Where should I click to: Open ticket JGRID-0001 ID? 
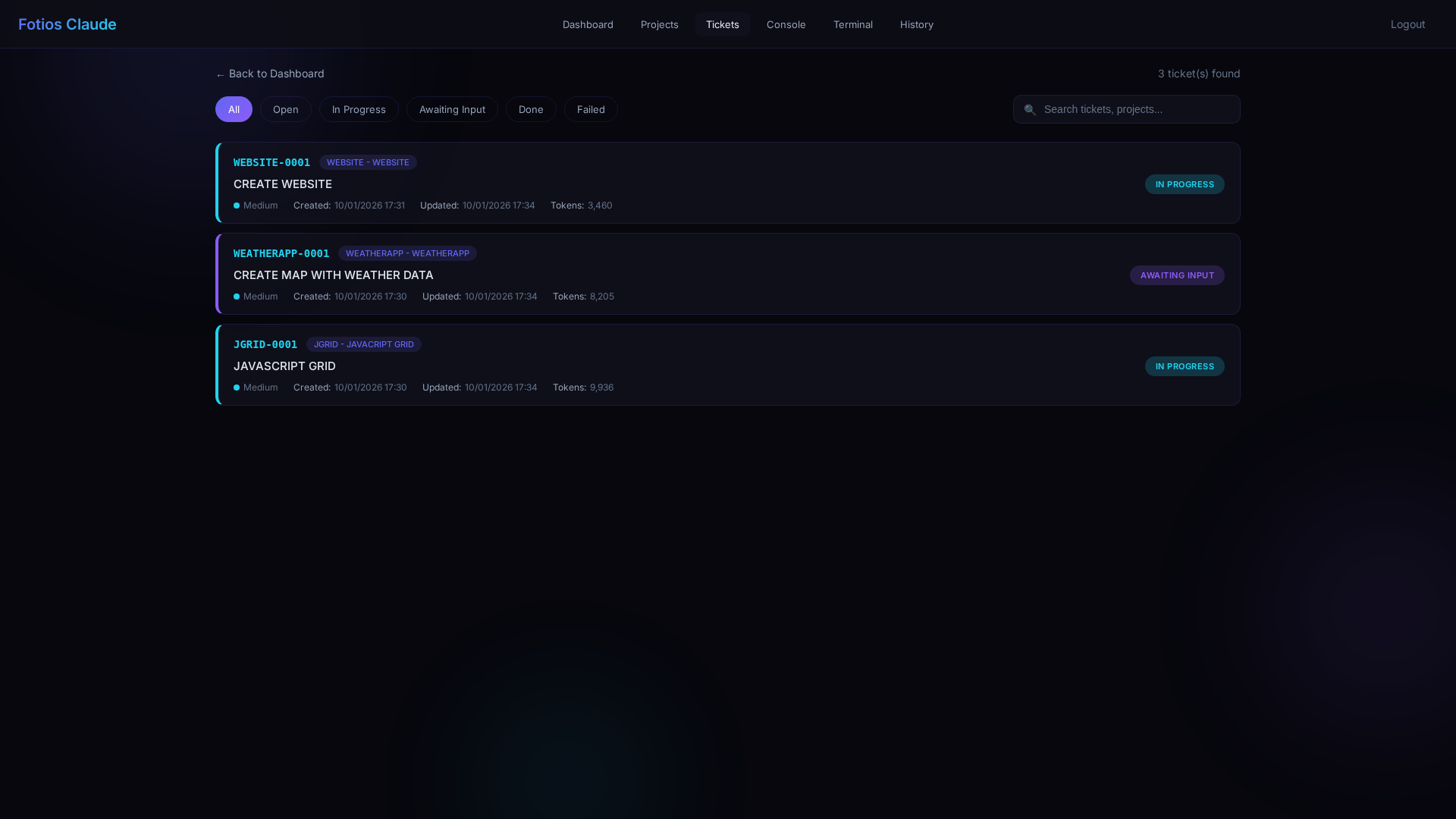(265, 344)
